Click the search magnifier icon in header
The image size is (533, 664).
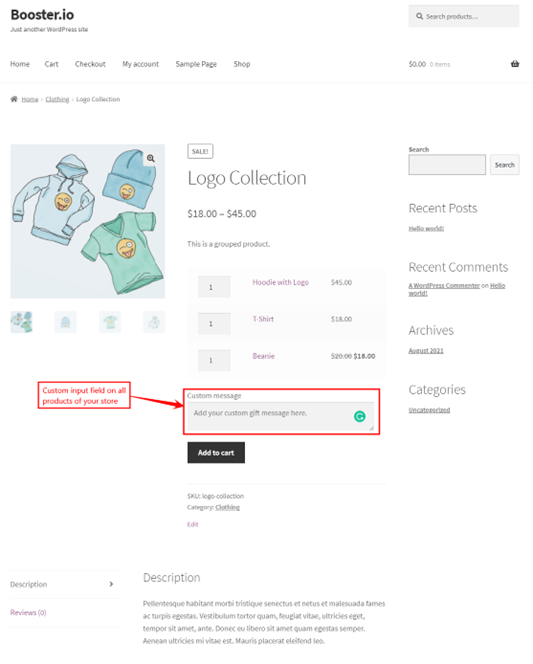click(x=419, y=17)
